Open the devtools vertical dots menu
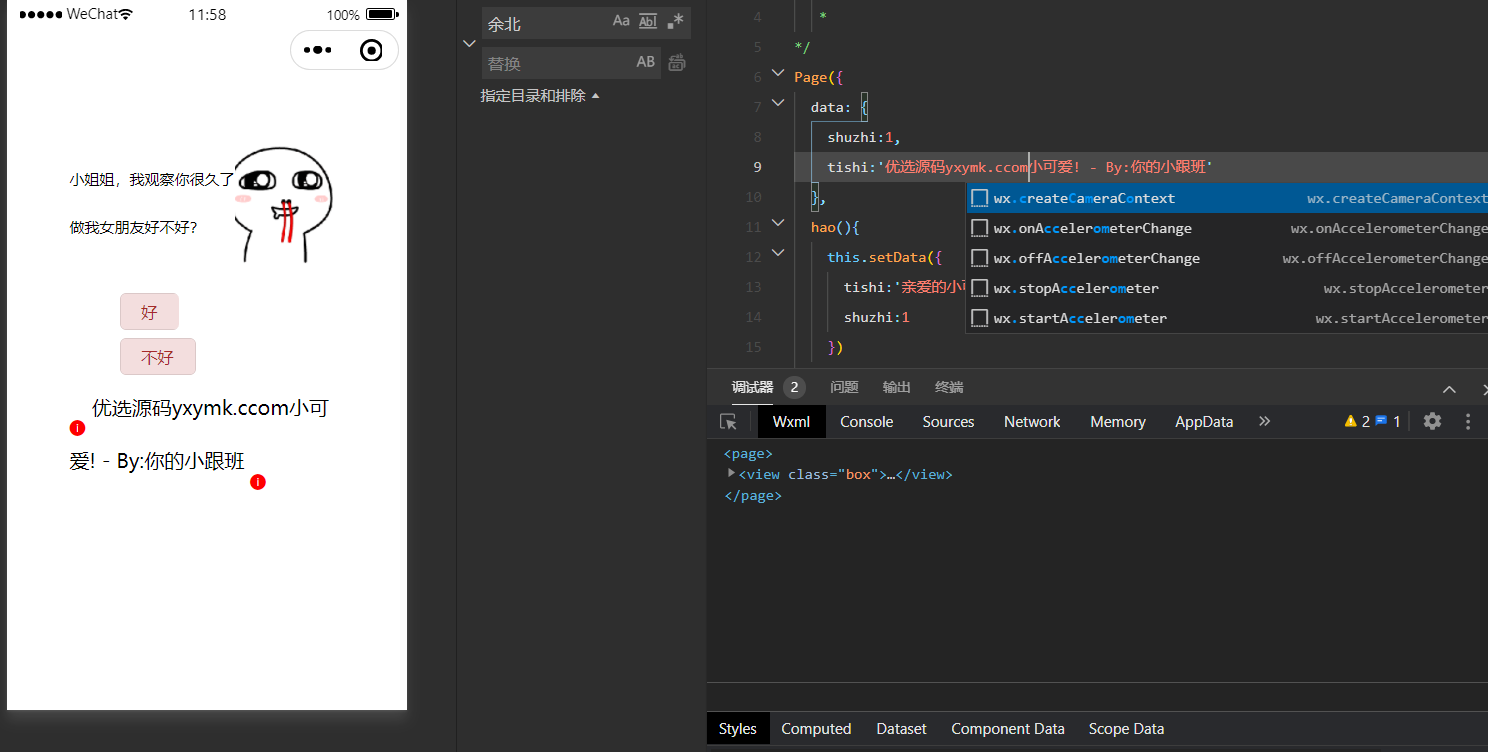This screenshot has width=1488, height=752. click(1468, 421)
